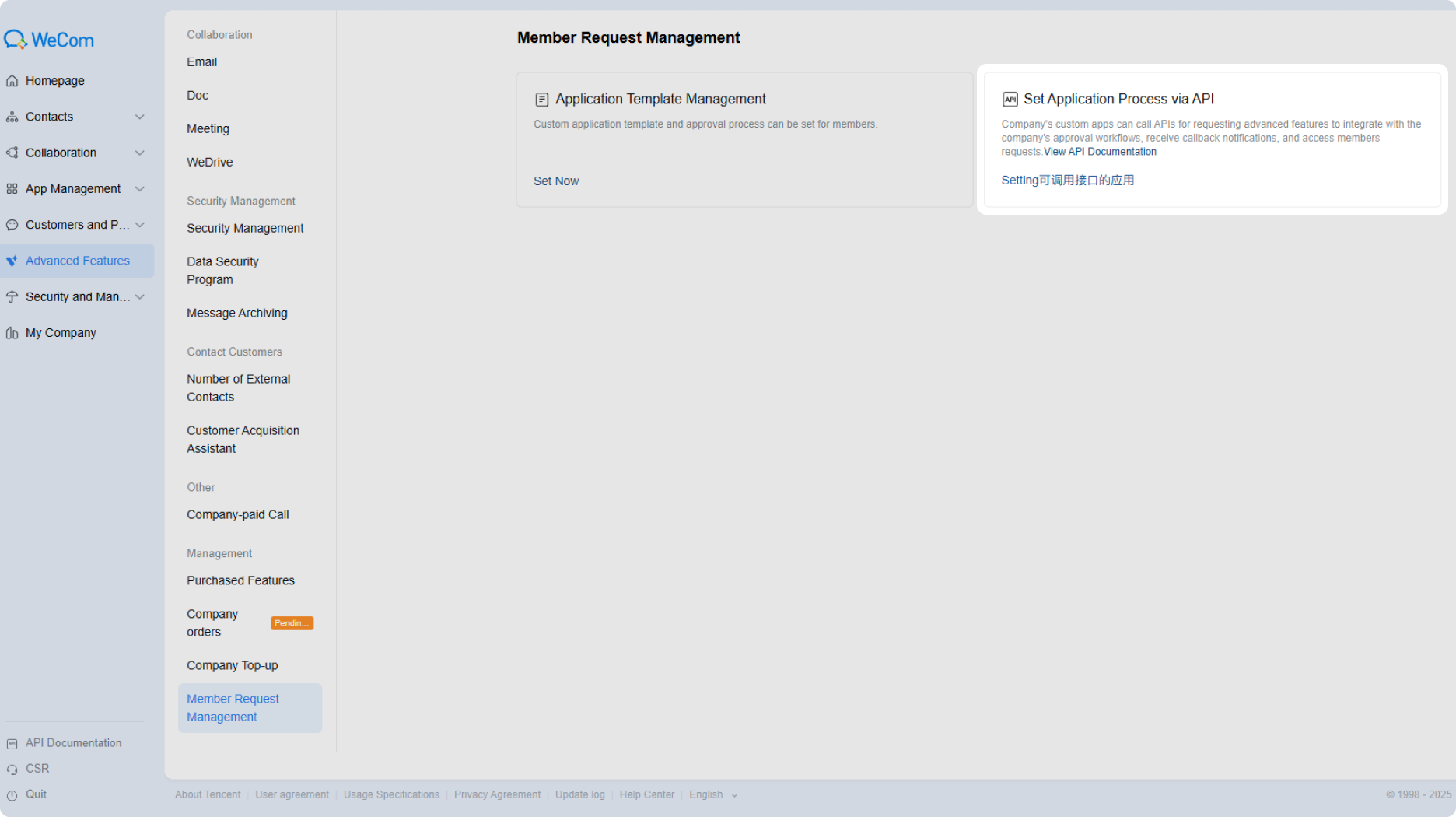Click the Quit power icon
The image size is (1456, 817).
pyautogui.click(x=12, y=795)
